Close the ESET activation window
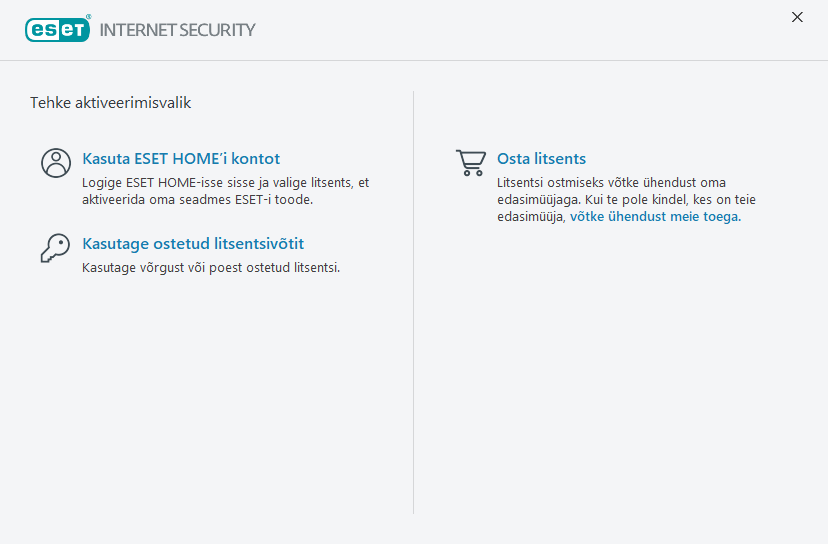 (x=797, y=17)
